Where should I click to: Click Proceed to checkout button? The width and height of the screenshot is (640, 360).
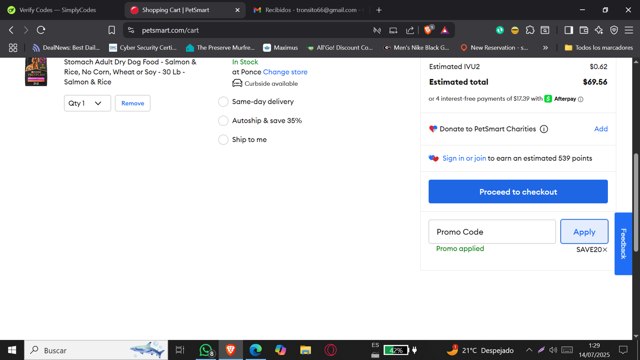pyautogui.click(x=518, y=191)
